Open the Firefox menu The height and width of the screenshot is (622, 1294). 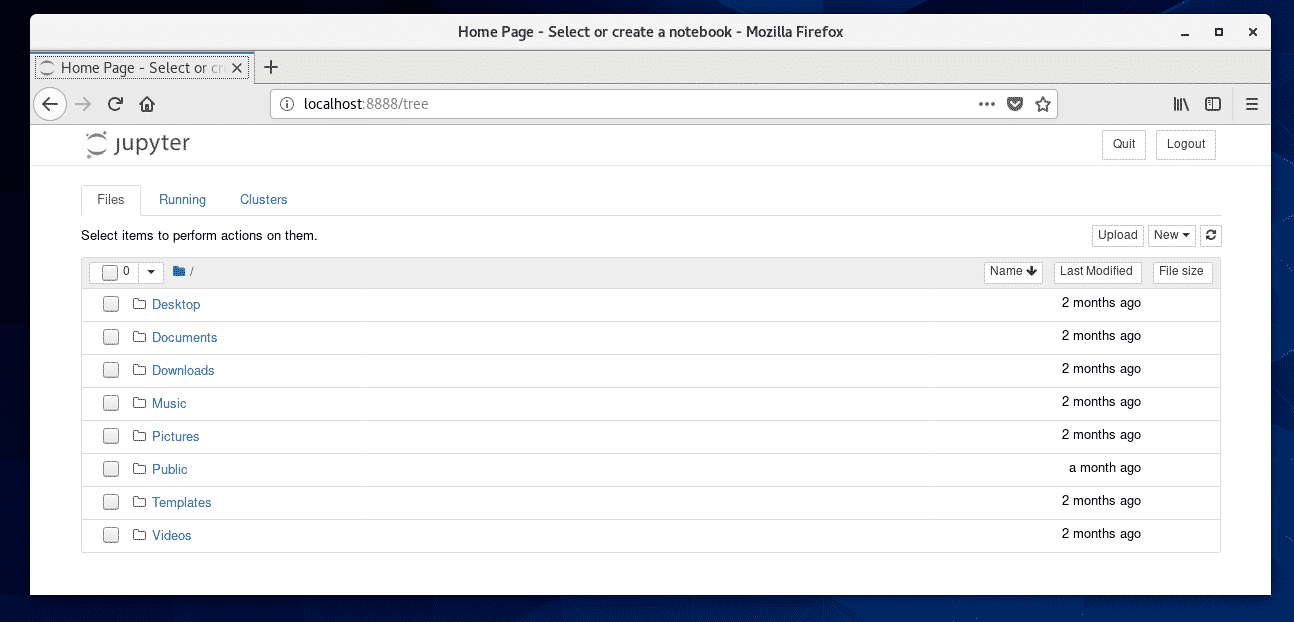point(1251,103)
